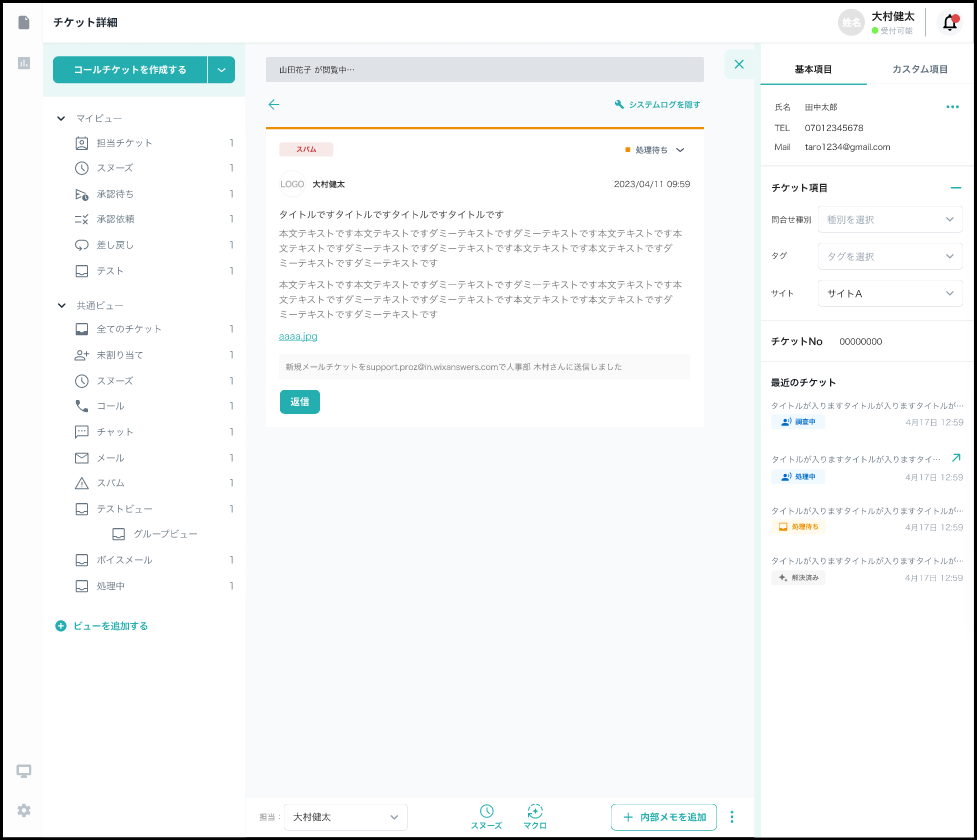Screen dimensions: 977x840
Task: Open the aaaa.jpg attachment link
Action: pos(298,337)
